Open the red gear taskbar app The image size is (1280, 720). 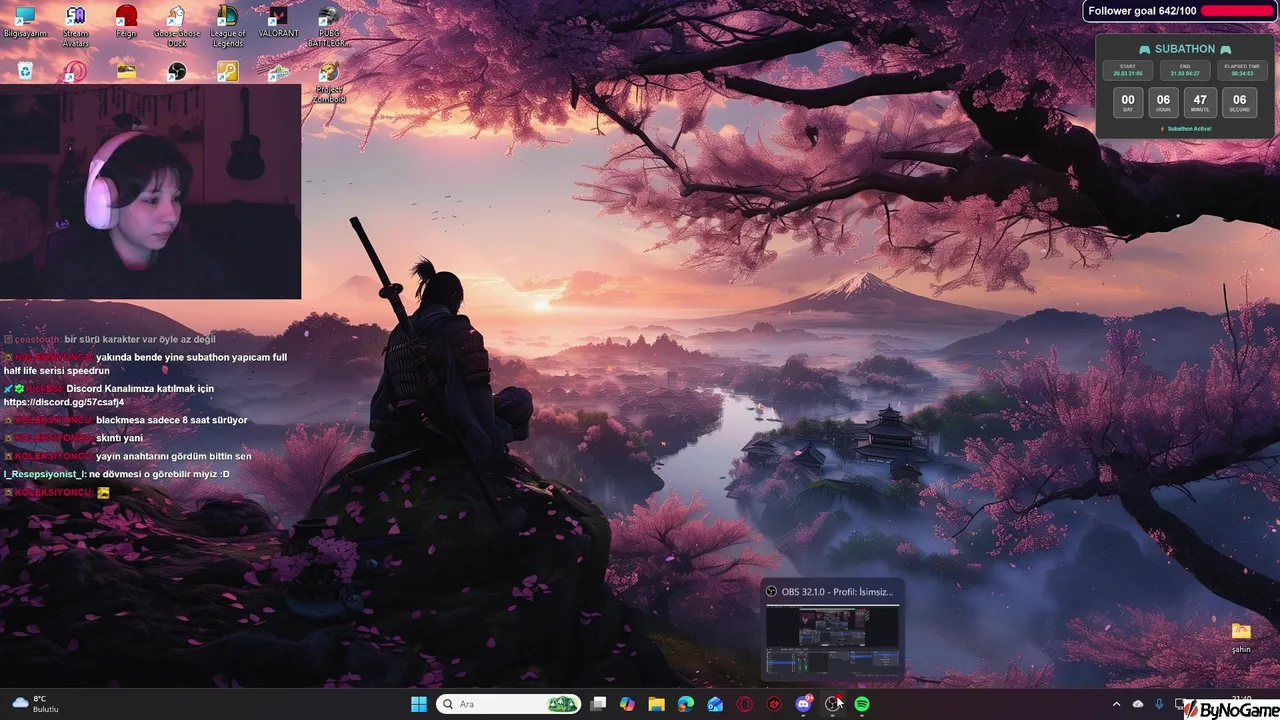coord(774,704)
